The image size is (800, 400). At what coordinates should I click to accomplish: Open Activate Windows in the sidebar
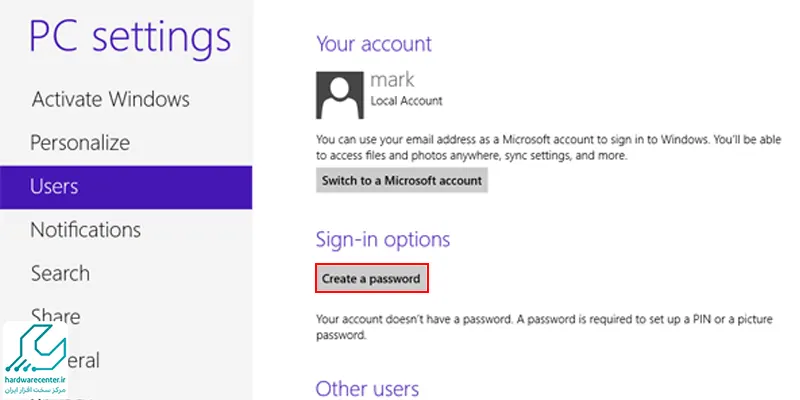(x=111, y=99)
